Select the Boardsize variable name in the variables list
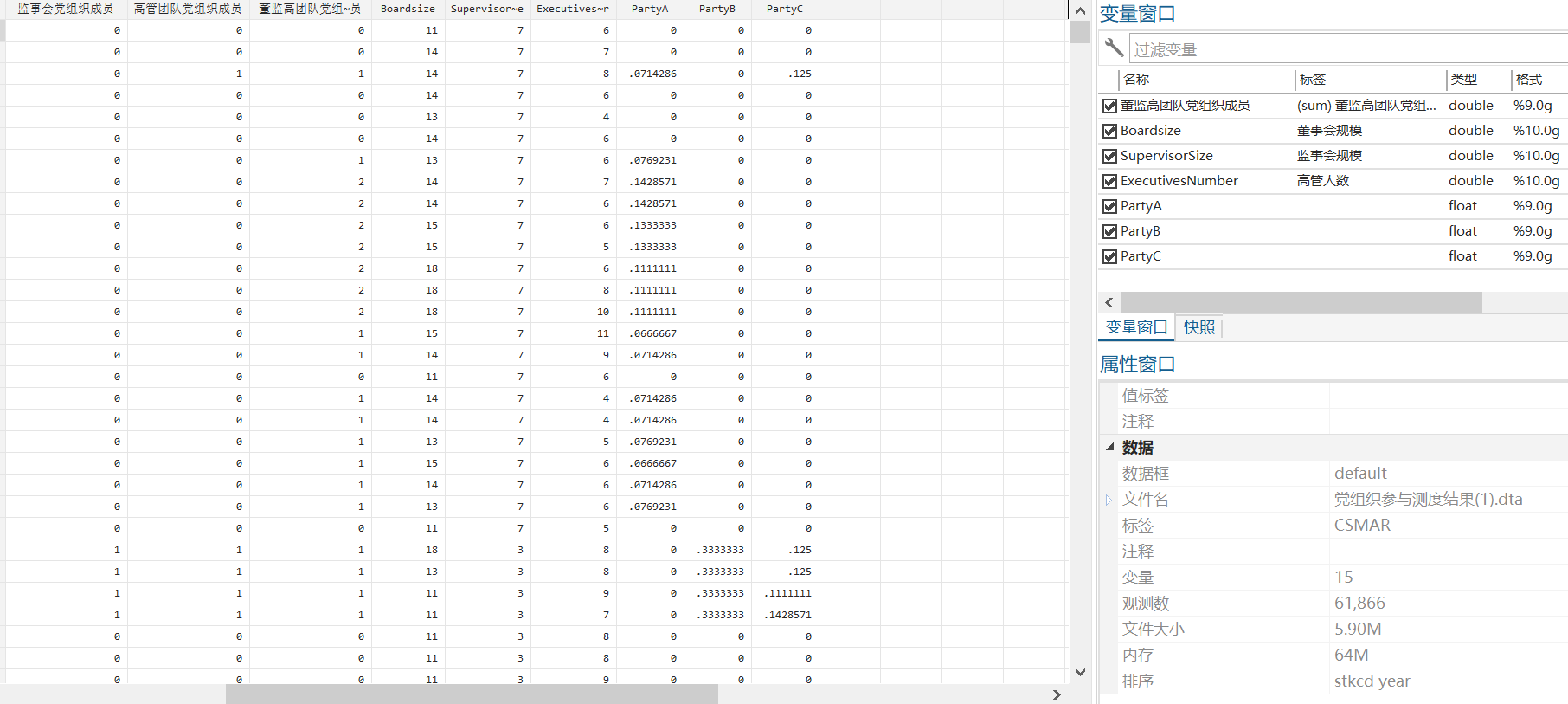1568x704 pixels. pyautogui.click(x=1150, y=131)
